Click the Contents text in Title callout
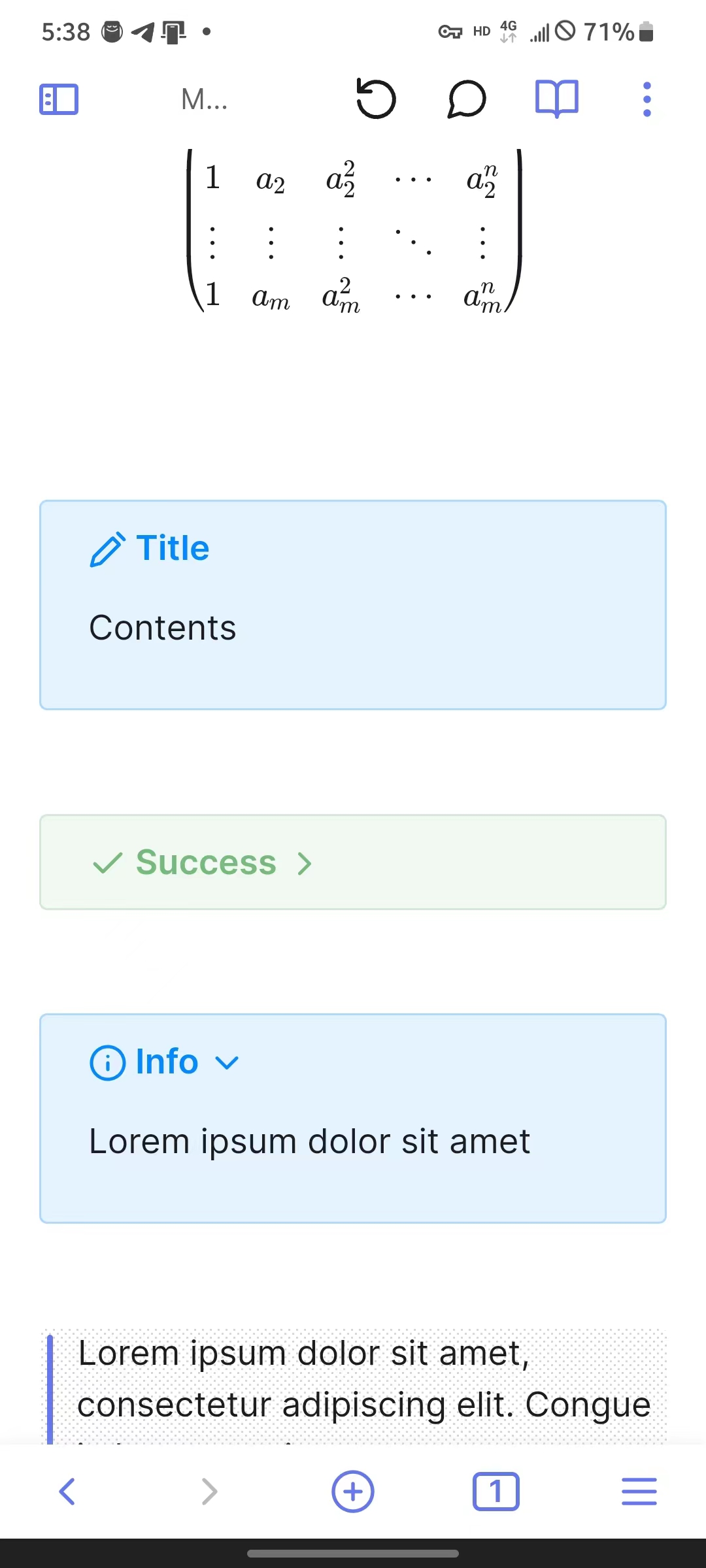Viewport: 706px width, 1568px height. [x=163, y=628]
